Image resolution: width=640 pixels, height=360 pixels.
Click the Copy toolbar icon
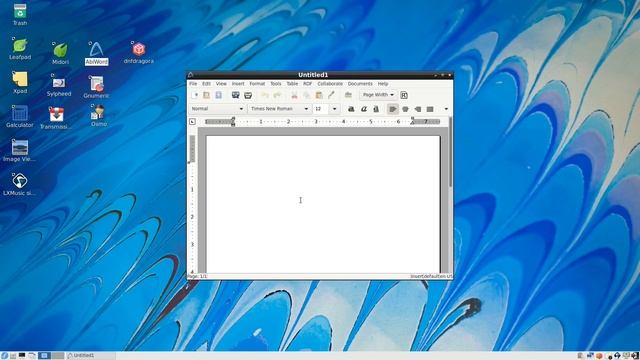(x=307, y=95)
